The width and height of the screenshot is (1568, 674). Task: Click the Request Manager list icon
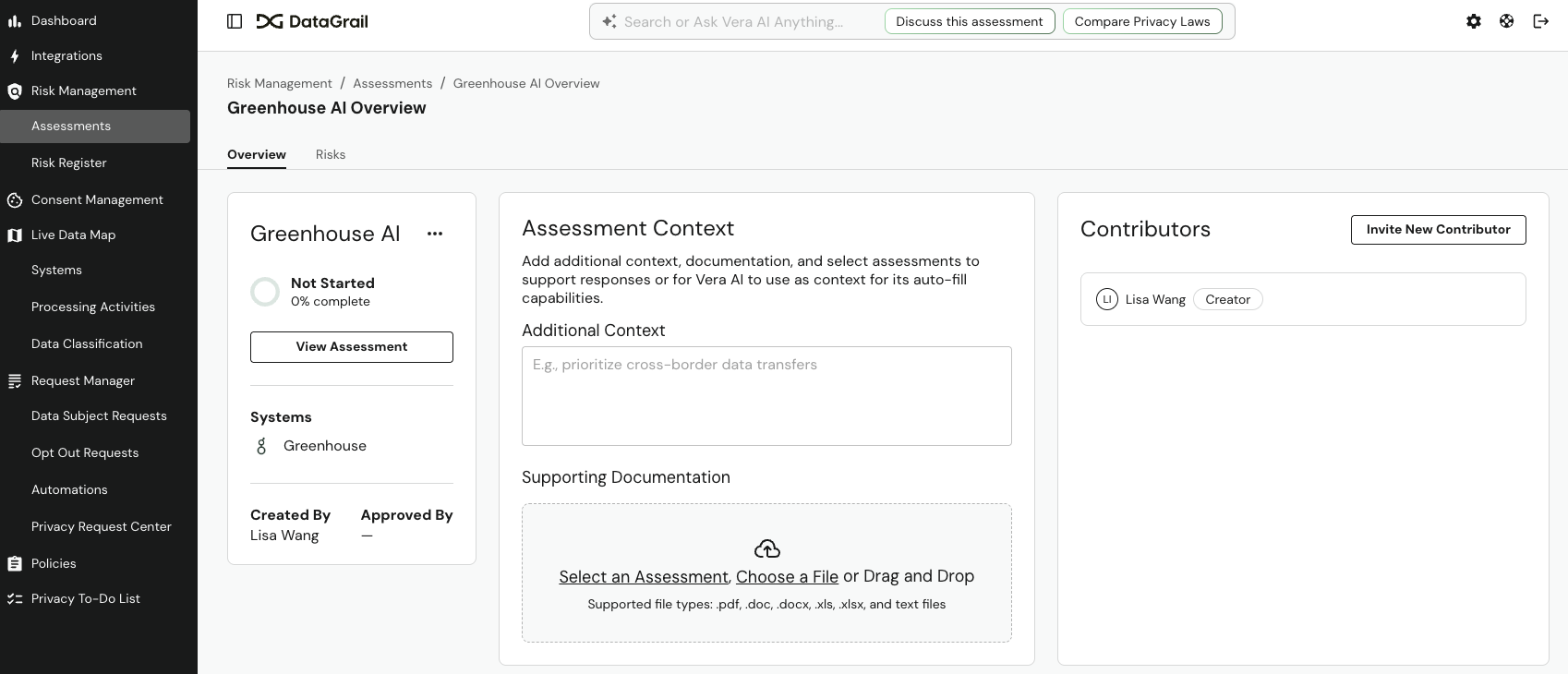coord(15,381)
